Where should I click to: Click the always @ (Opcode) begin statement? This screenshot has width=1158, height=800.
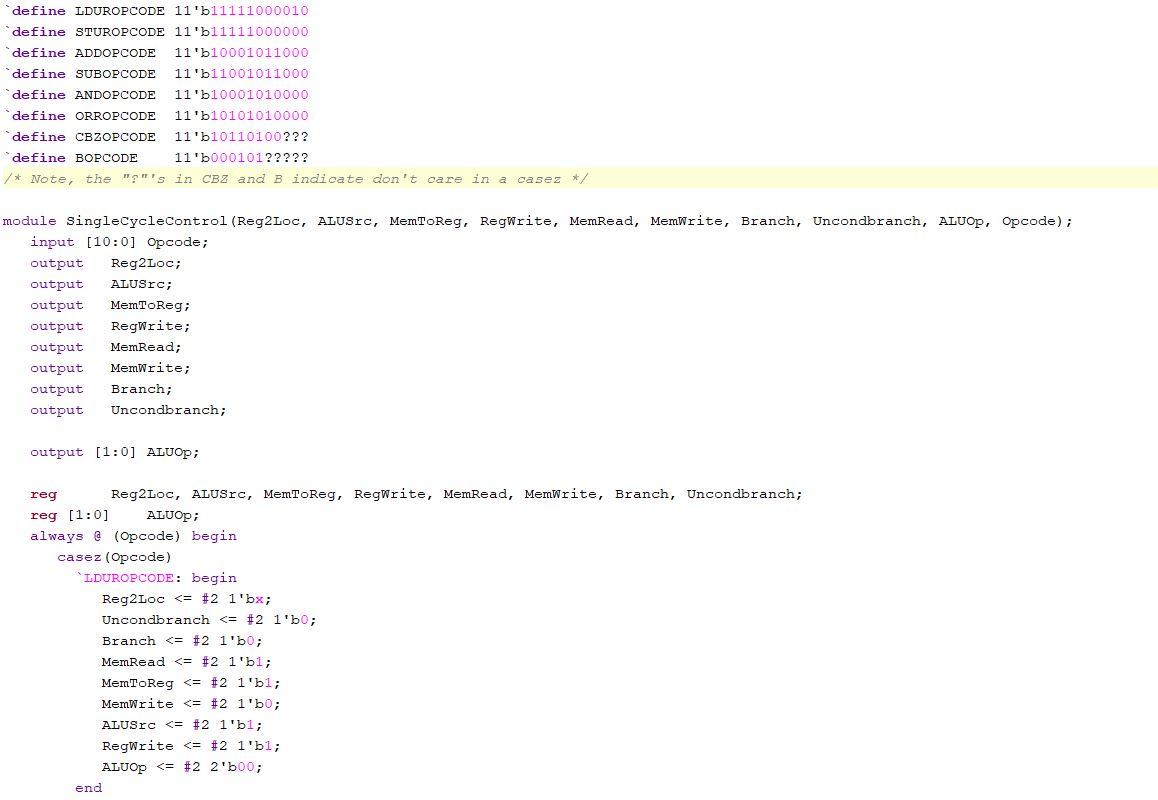[133, 536]
